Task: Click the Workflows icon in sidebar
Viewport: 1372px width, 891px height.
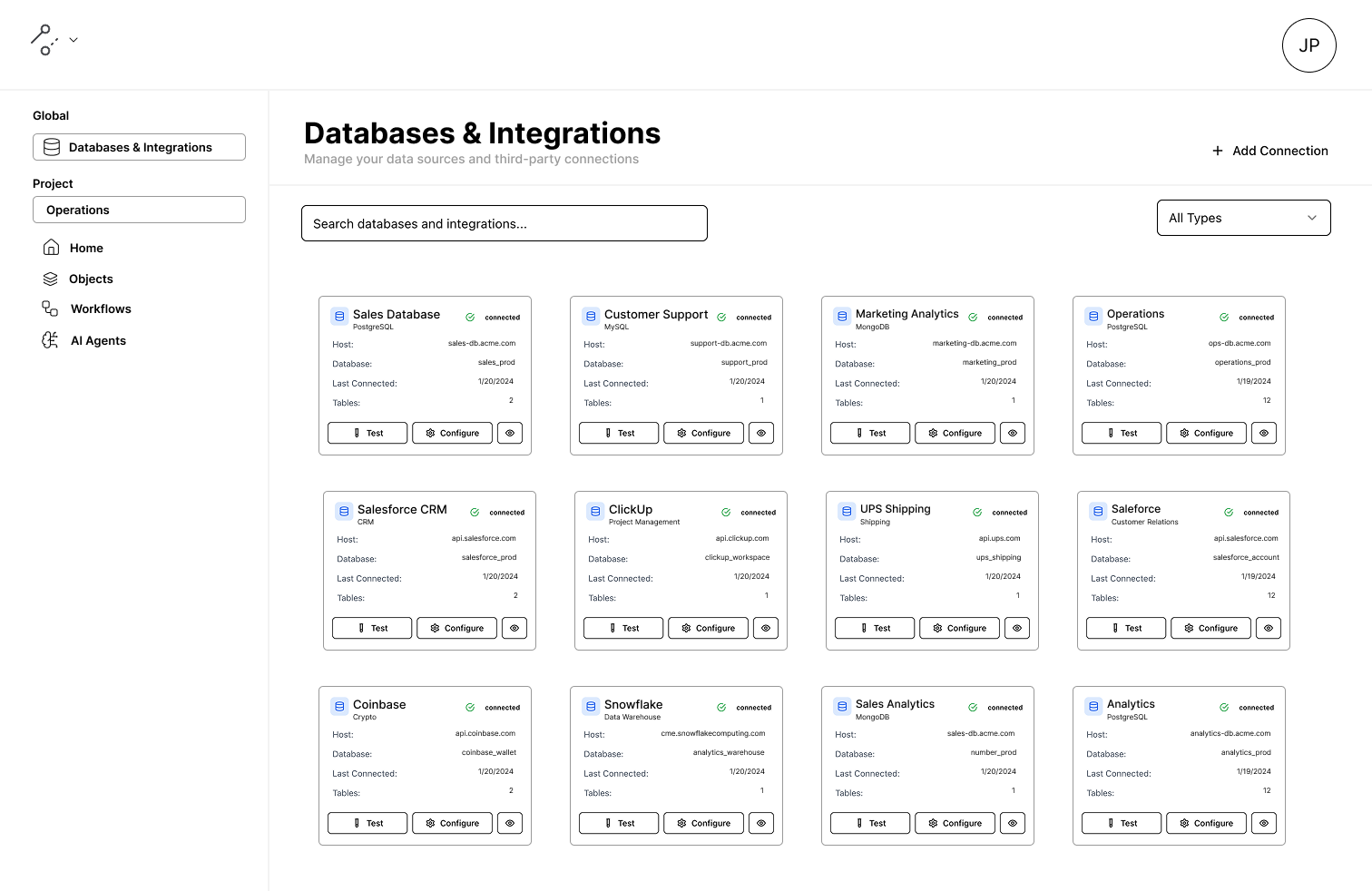Action: click(x=51, y=309)
